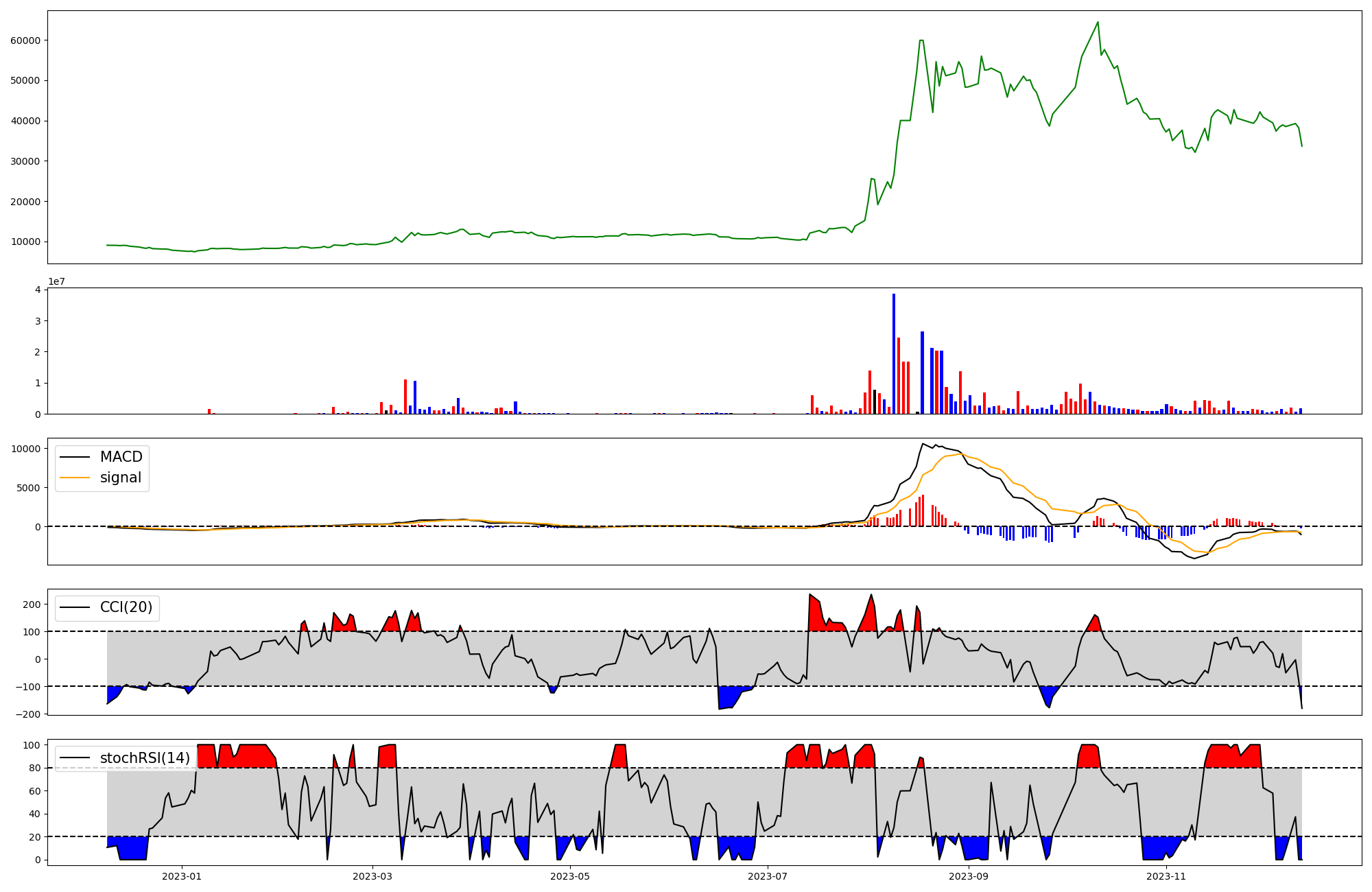The image size is (1372, 892).
Task: Click the 1e7 volume axis scale label
Action: tap(56, 281)
